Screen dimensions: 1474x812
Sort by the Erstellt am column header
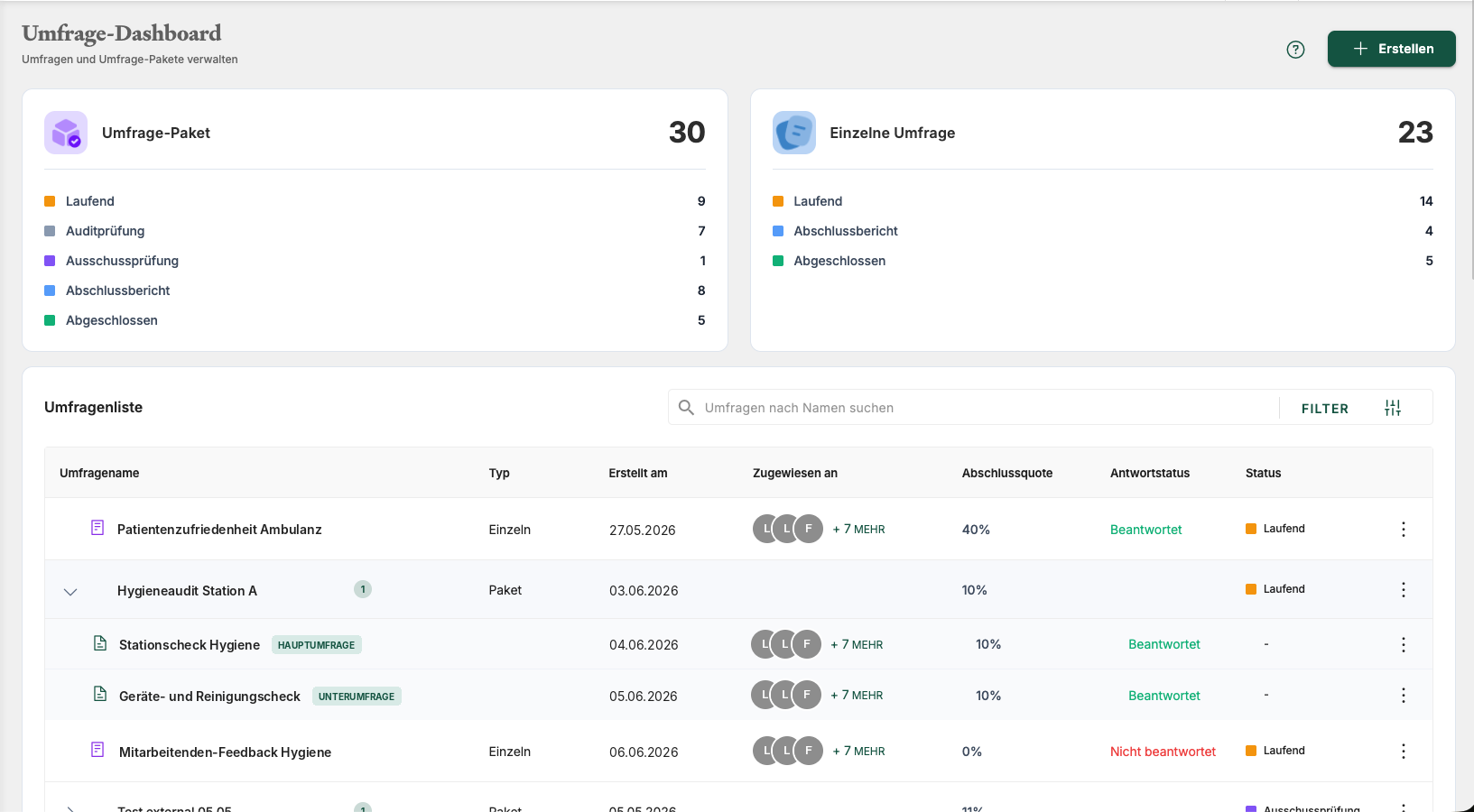638,473
